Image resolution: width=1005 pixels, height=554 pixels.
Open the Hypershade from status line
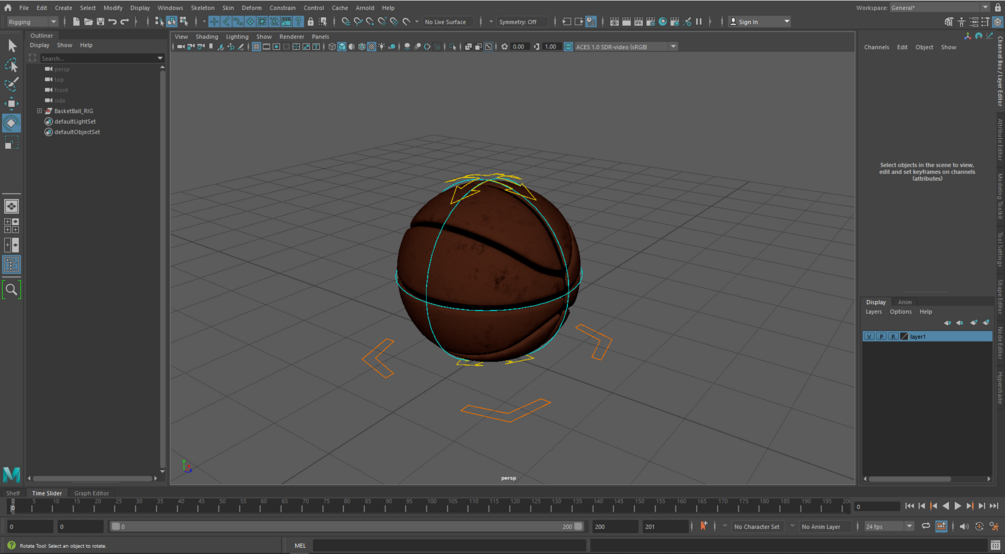(x=663, y=22)
